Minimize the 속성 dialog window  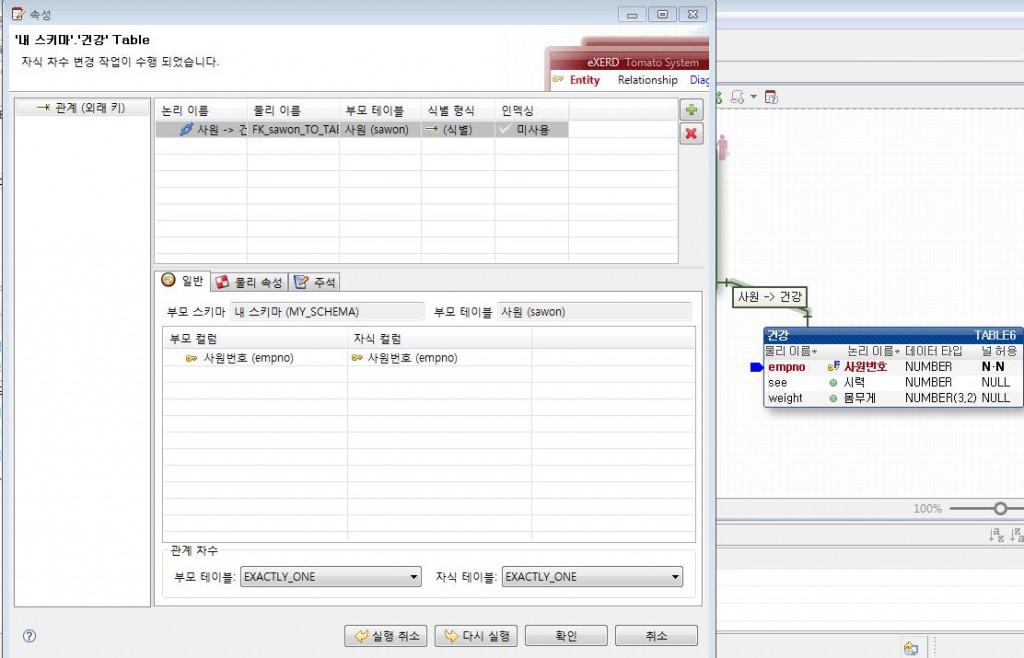pos(632,14)
